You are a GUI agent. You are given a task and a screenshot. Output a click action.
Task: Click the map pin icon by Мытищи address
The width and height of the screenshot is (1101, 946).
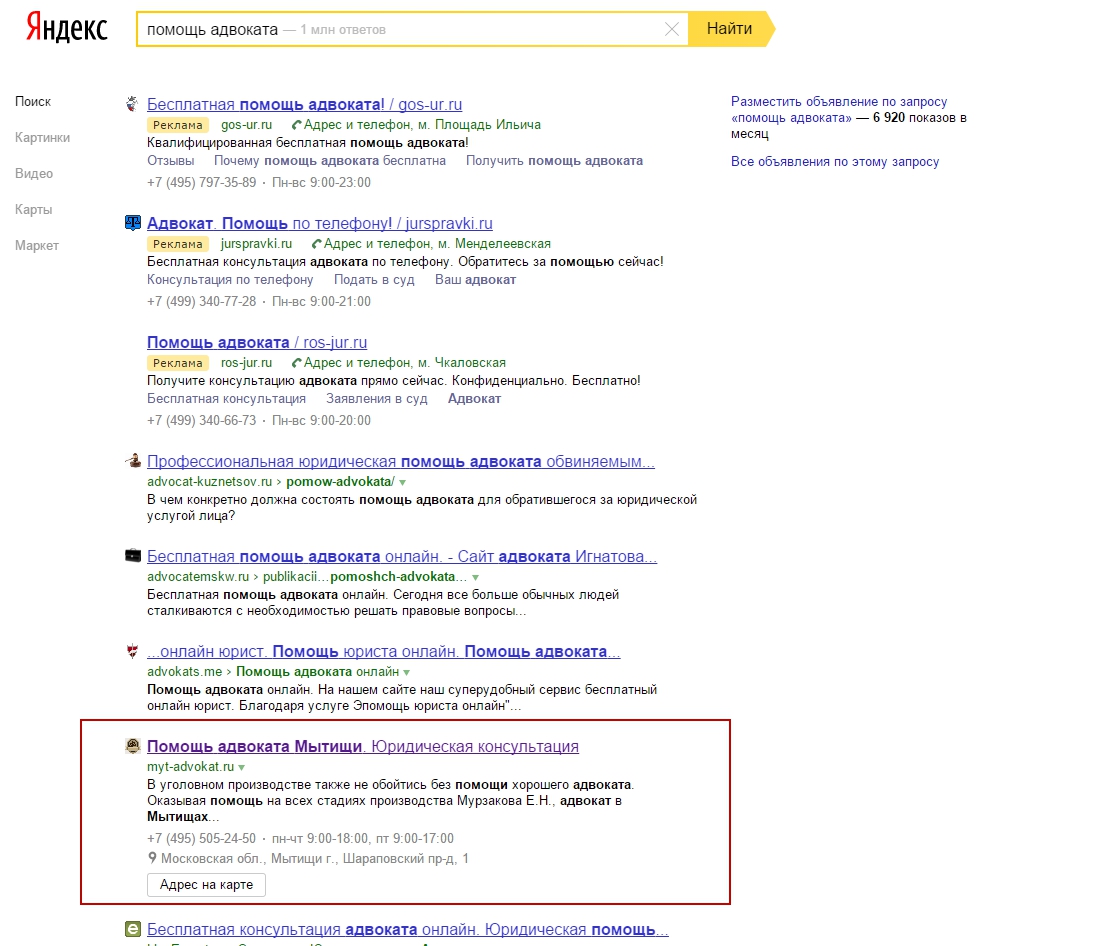[152, 858]
